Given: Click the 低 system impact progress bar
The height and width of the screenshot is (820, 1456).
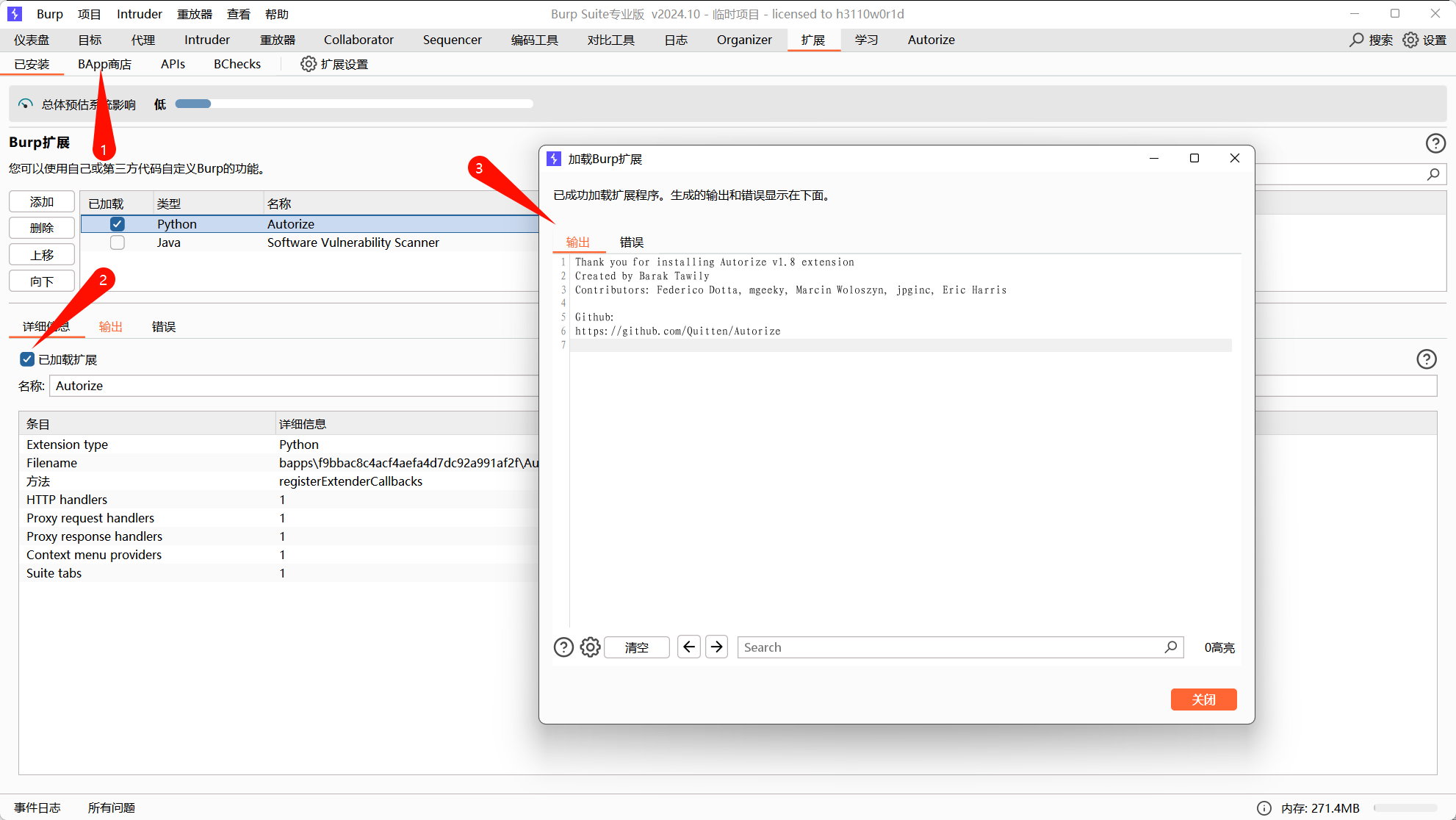Looking at the screenshot, I should point(353,103).
